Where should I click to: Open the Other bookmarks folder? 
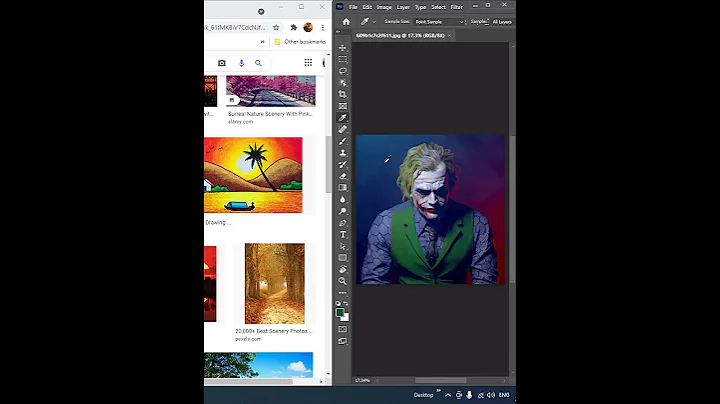point(300,42)
